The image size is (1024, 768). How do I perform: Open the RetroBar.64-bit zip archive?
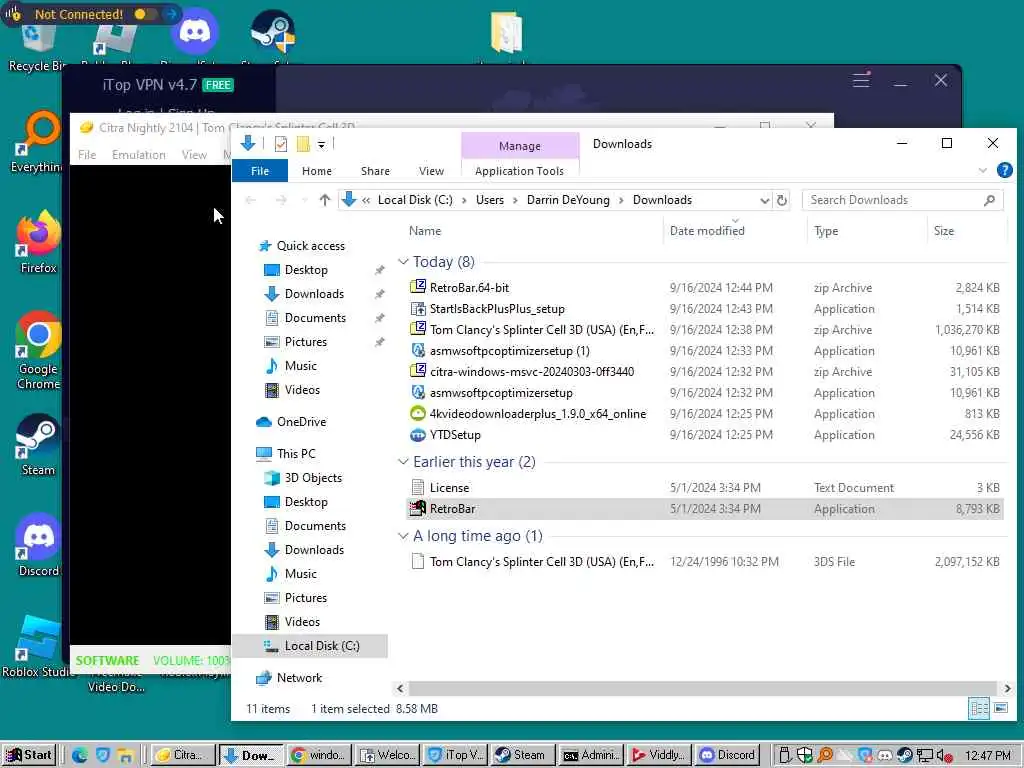click(x=469, y=287)
